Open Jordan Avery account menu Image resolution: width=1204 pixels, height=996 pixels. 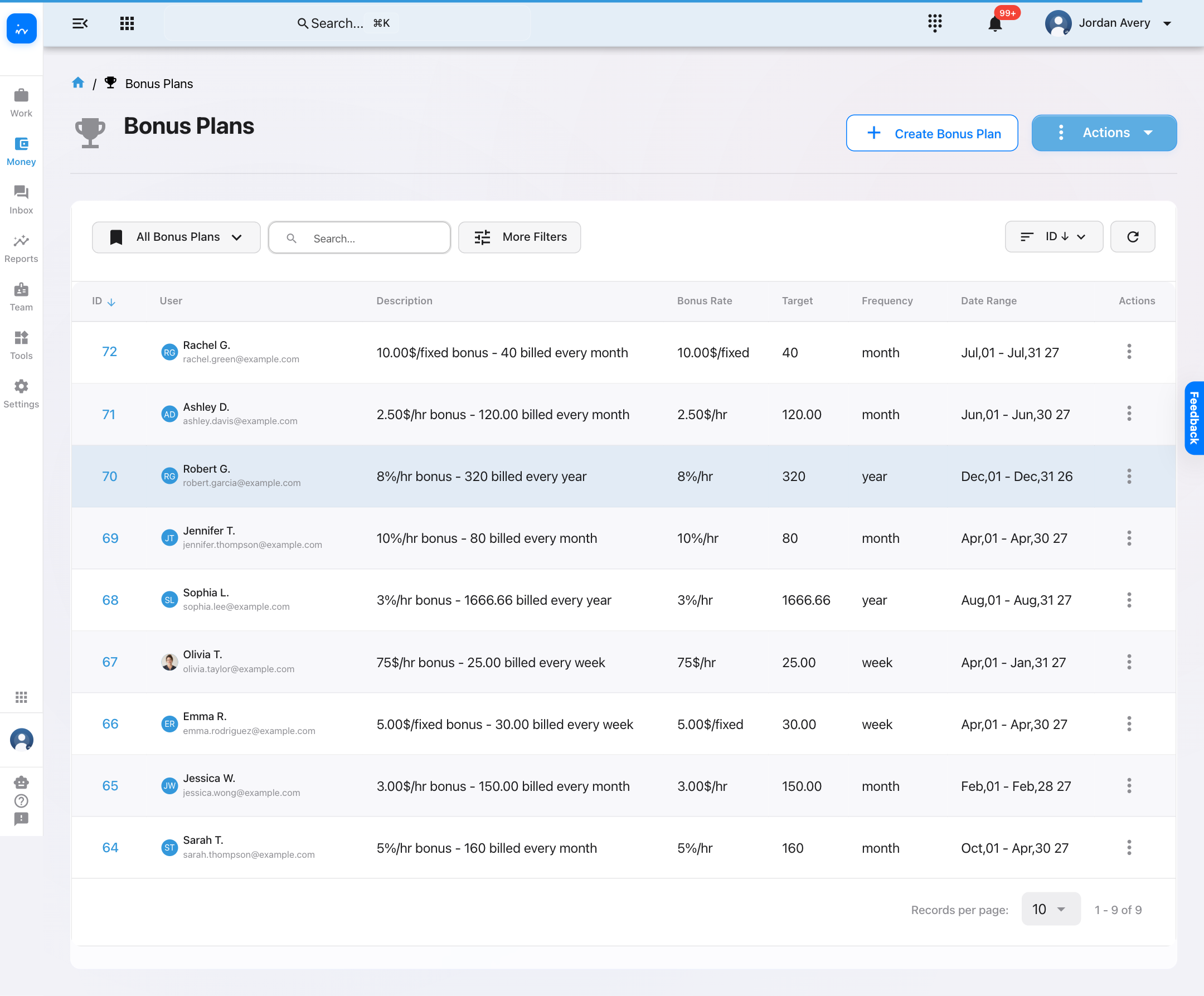(1108, 23)
